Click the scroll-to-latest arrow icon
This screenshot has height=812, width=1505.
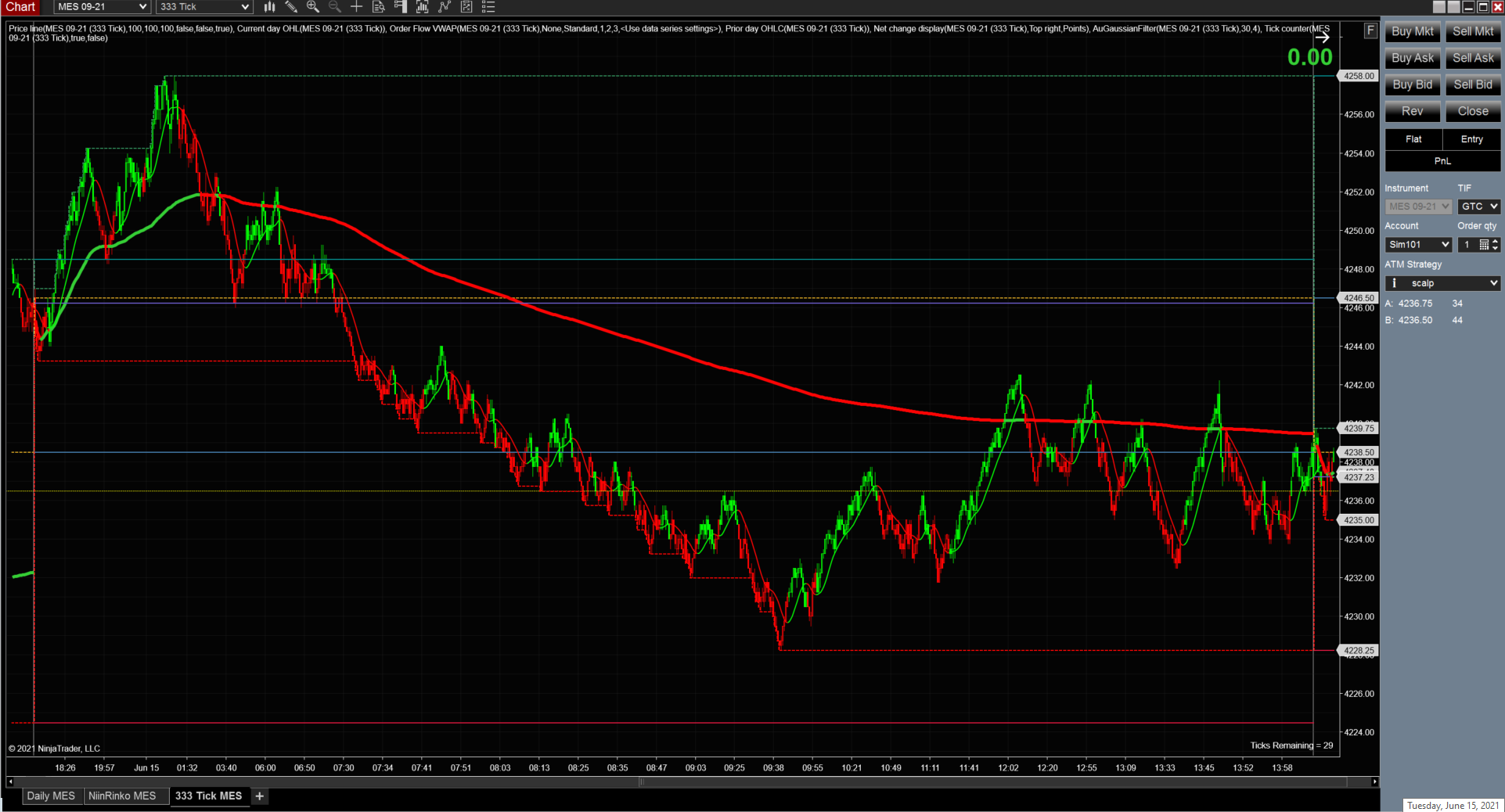1322,37
